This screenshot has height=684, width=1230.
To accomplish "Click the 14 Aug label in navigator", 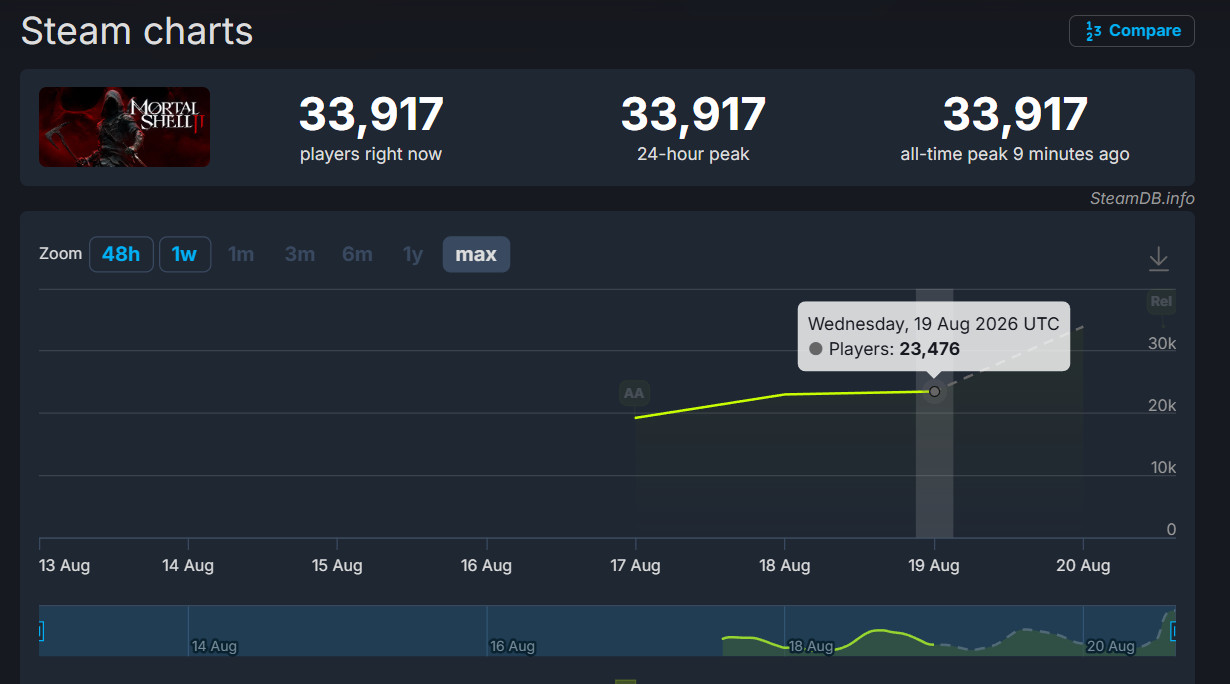I will pyautogui.click(x=214, y=646).
